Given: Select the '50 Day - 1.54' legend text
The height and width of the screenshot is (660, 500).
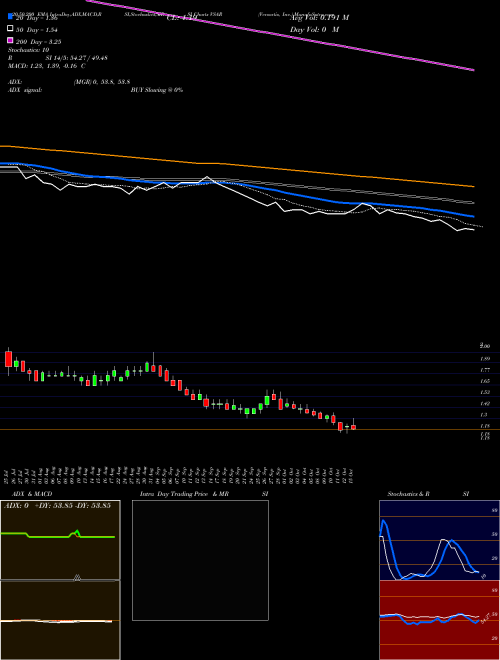Looking at the screenshot, I should [37, 30].
